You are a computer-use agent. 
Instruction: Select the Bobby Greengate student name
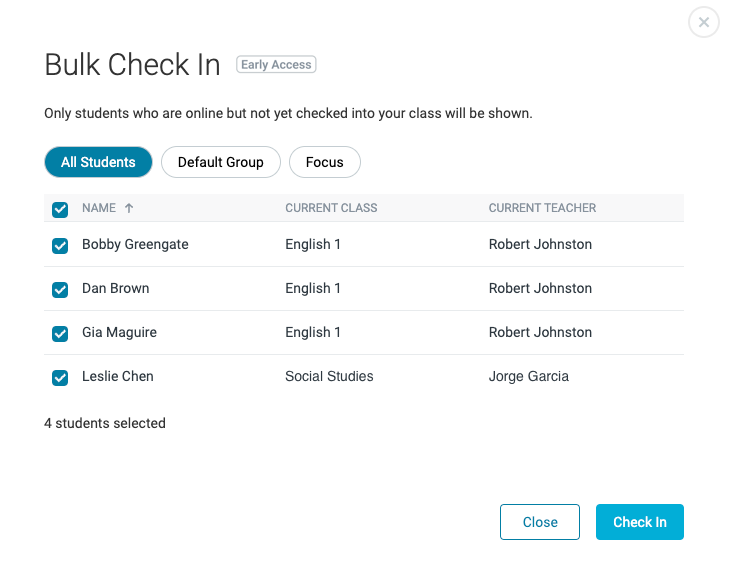coord(135,244)
